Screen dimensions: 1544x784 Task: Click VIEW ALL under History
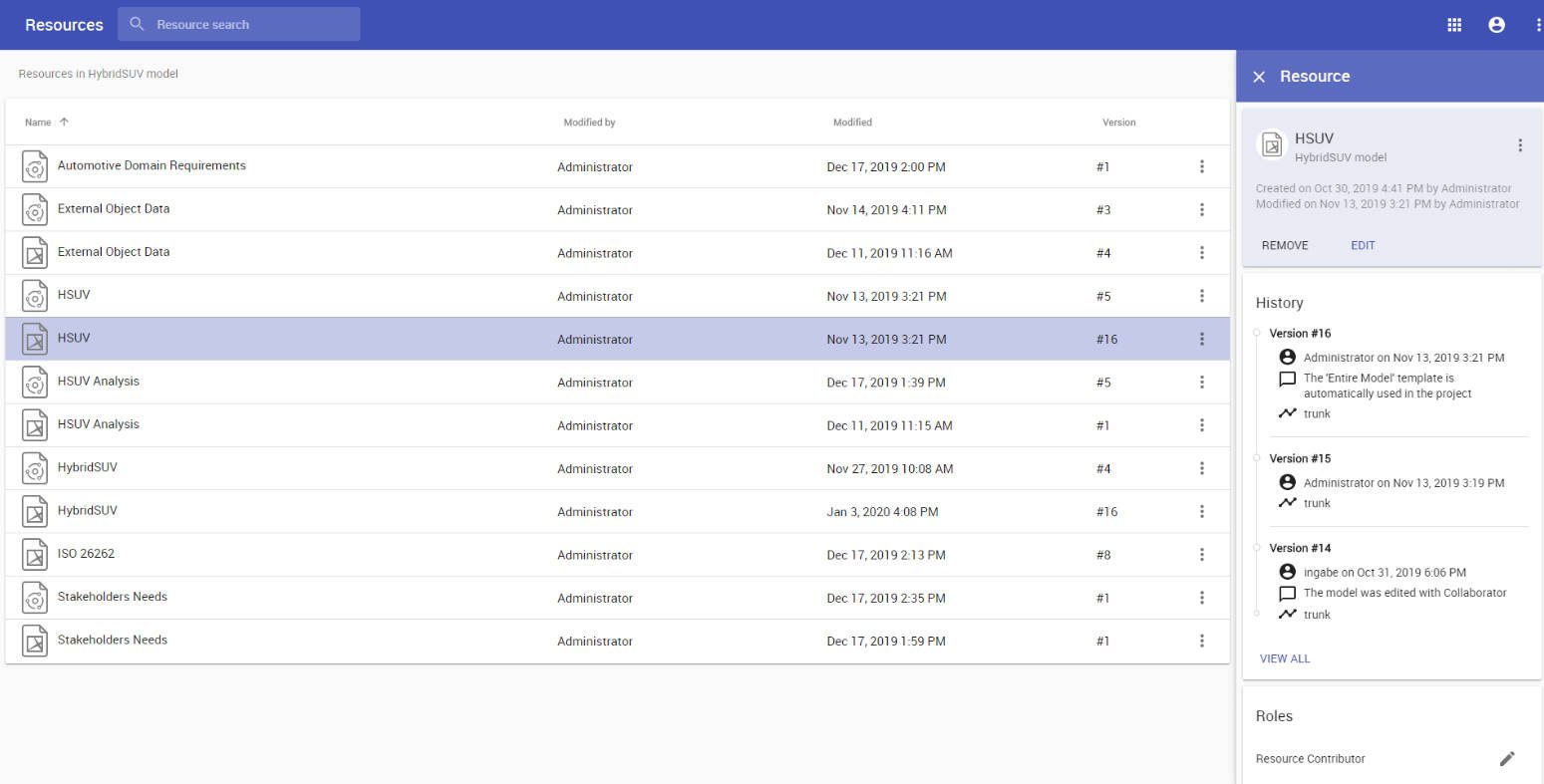pos(1285,658)
